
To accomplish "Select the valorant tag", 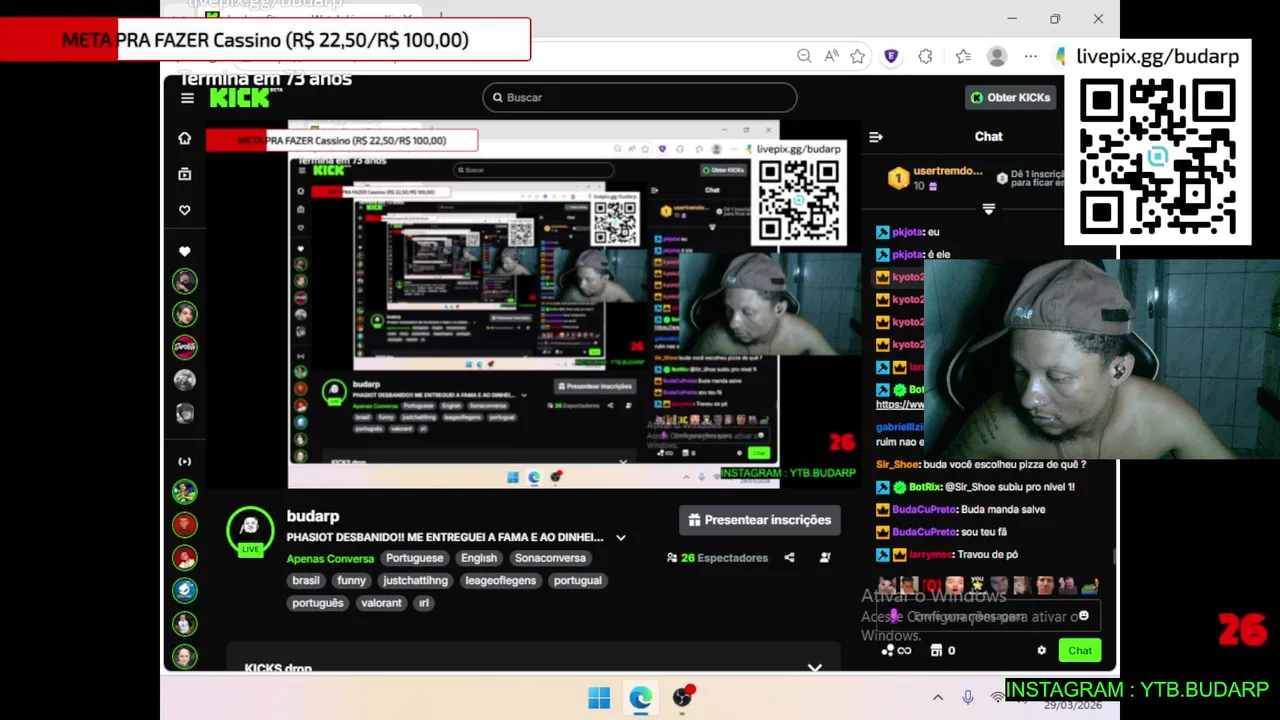I will [x=381, y=603].
